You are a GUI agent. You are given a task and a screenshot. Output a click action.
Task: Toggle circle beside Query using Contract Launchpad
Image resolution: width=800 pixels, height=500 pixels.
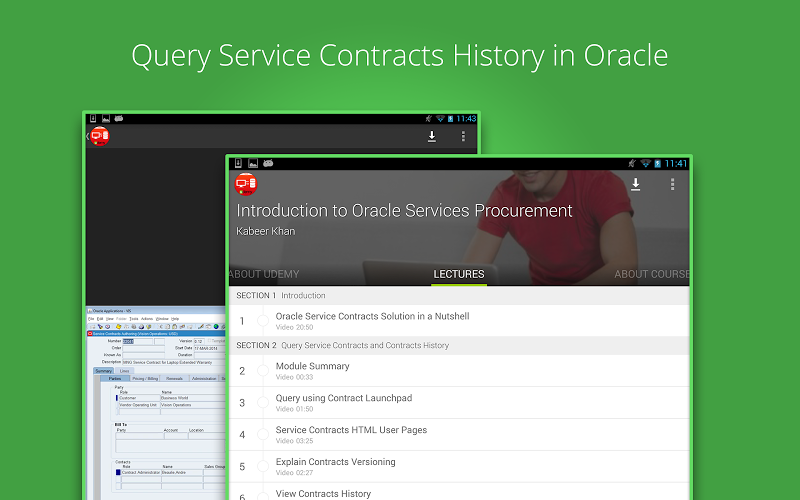pos(263,403)
